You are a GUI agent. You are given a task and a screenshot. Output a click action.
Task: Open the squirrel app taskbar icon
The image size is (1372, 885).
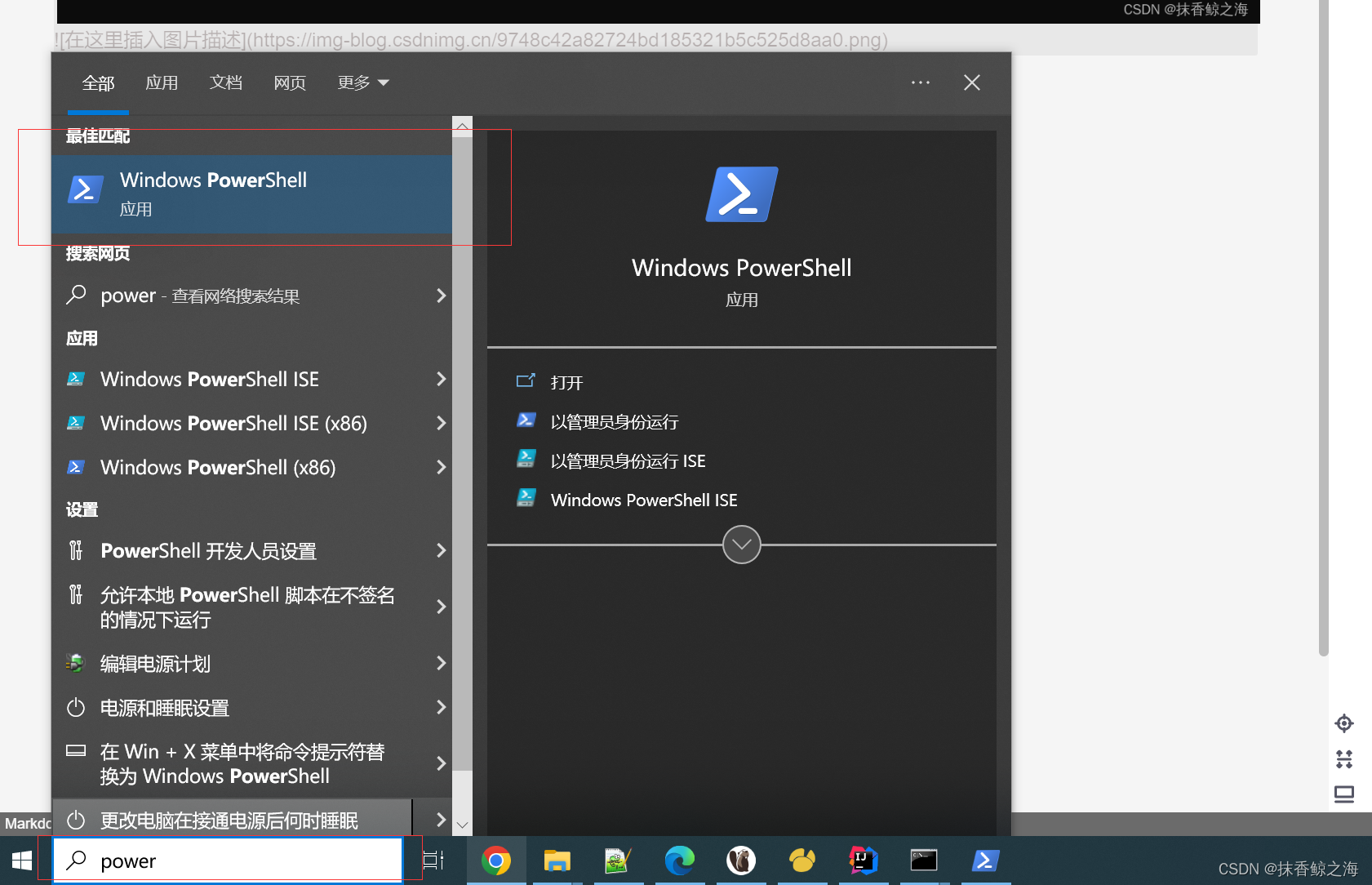(741, 861)
